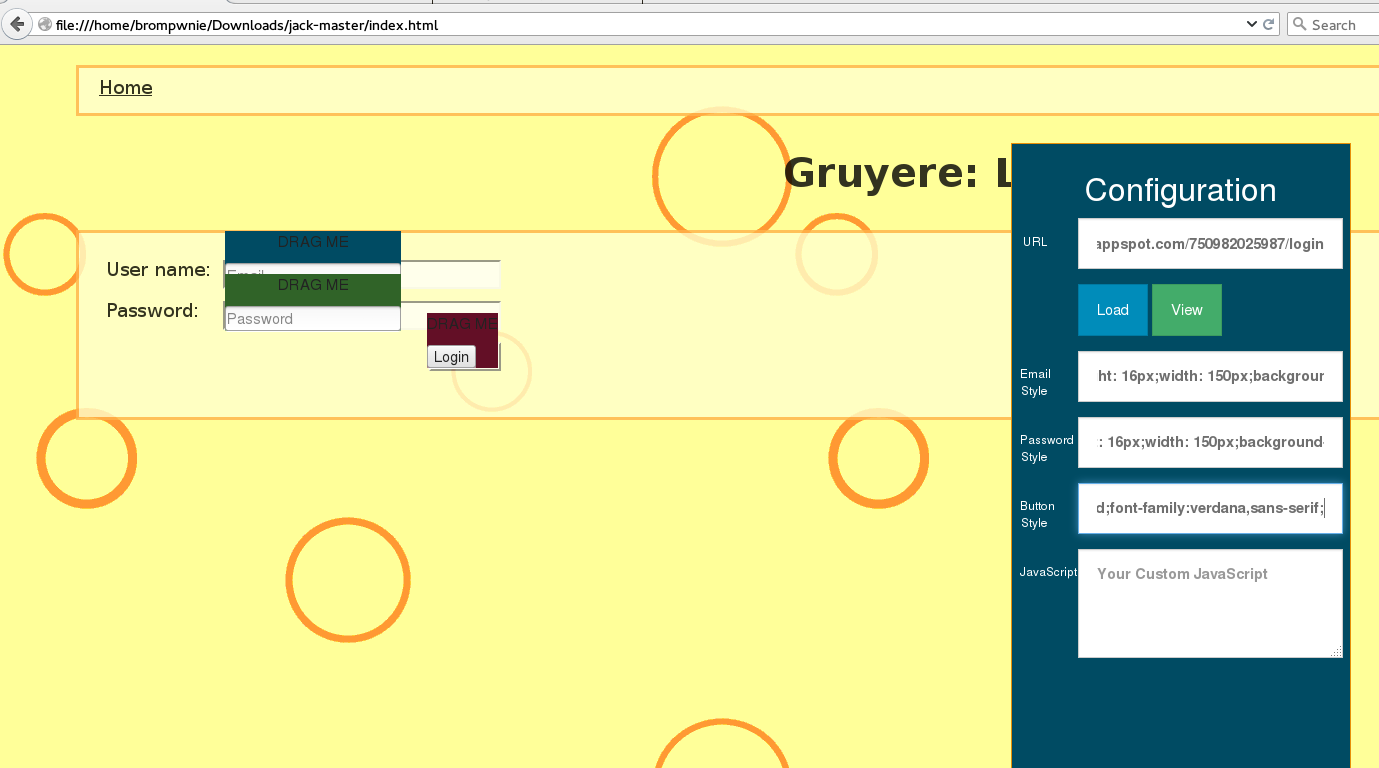Click the overlaid Password input field
This screenshot has width=1379, height=768.
313,319
